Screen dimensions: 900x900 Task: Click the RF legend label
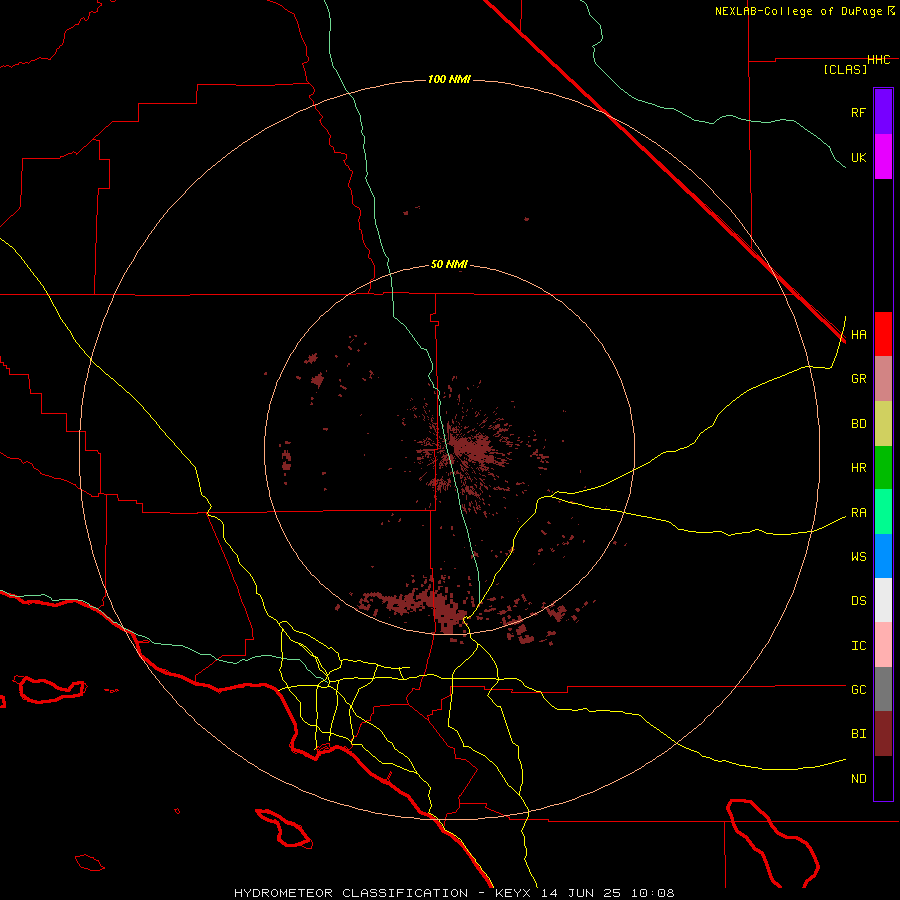pos(858,112)
